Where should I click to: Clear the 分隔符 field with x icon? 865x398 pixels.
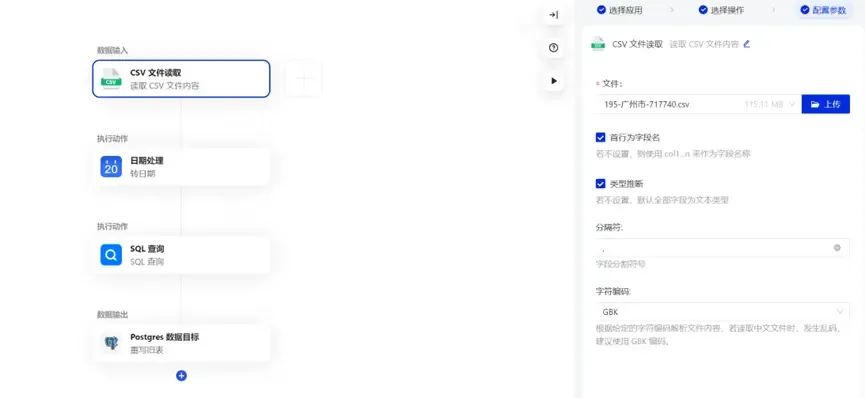coord(837,248)
